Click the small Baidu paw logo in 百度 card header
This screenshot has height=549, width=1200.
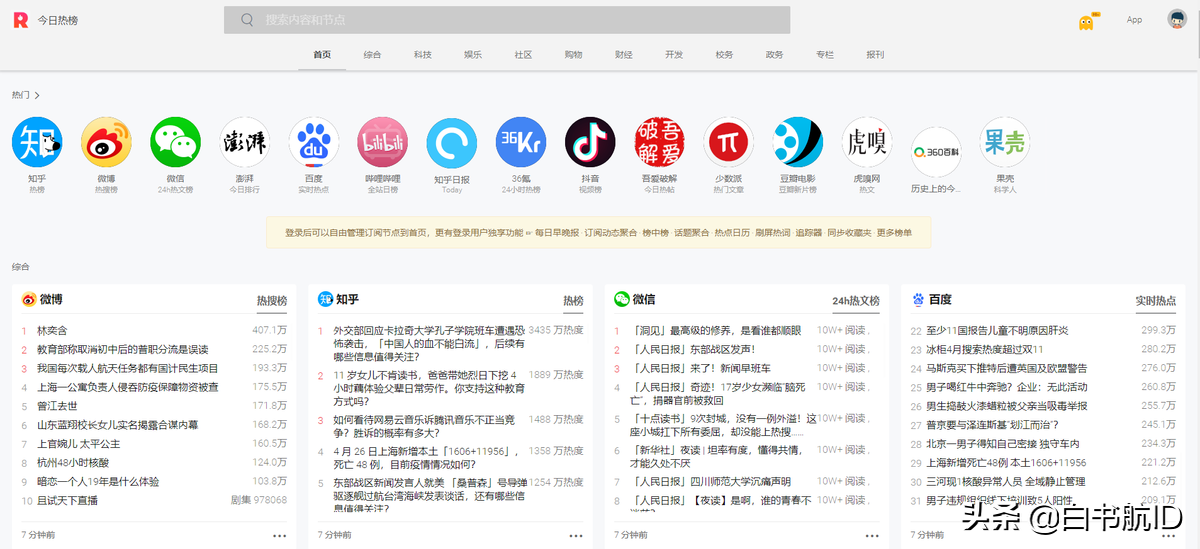(x=918, y=299)
